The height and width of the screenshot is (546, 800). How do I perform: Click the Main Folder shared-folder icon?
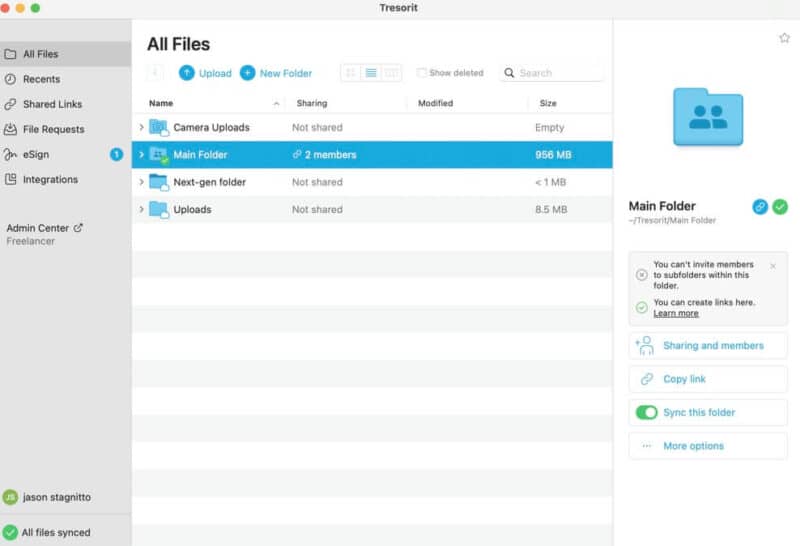(159, 155)
